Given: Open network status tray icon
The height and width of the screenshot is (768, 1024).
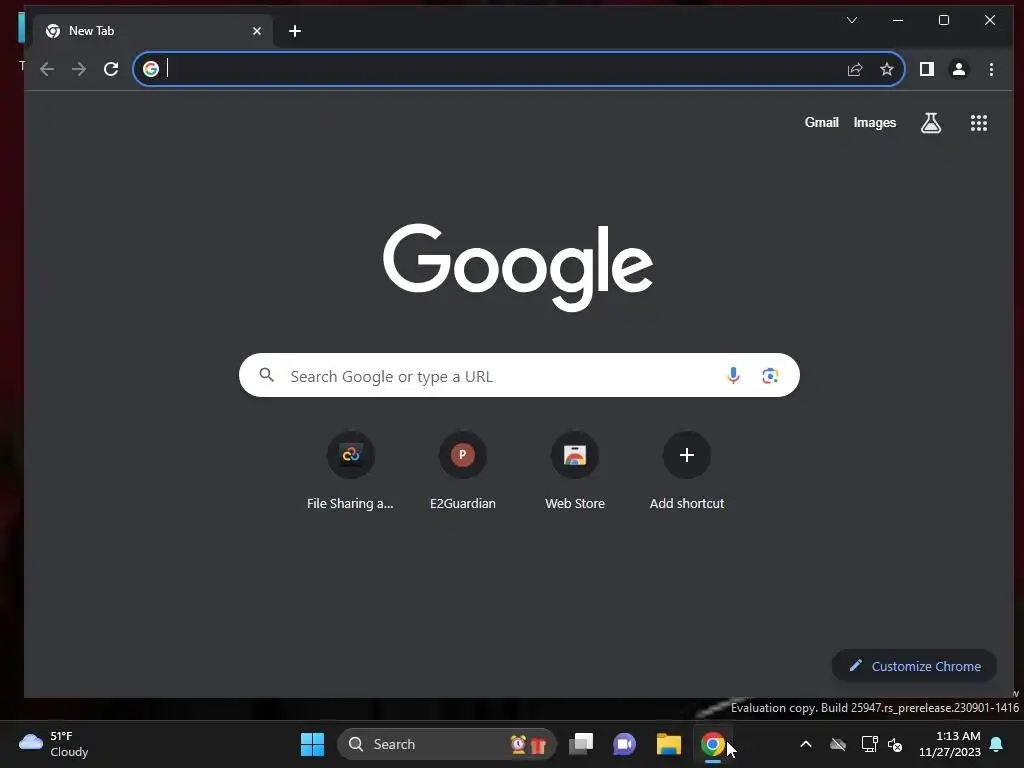Looking at the screenshot, I should click(x=869, y=744).
